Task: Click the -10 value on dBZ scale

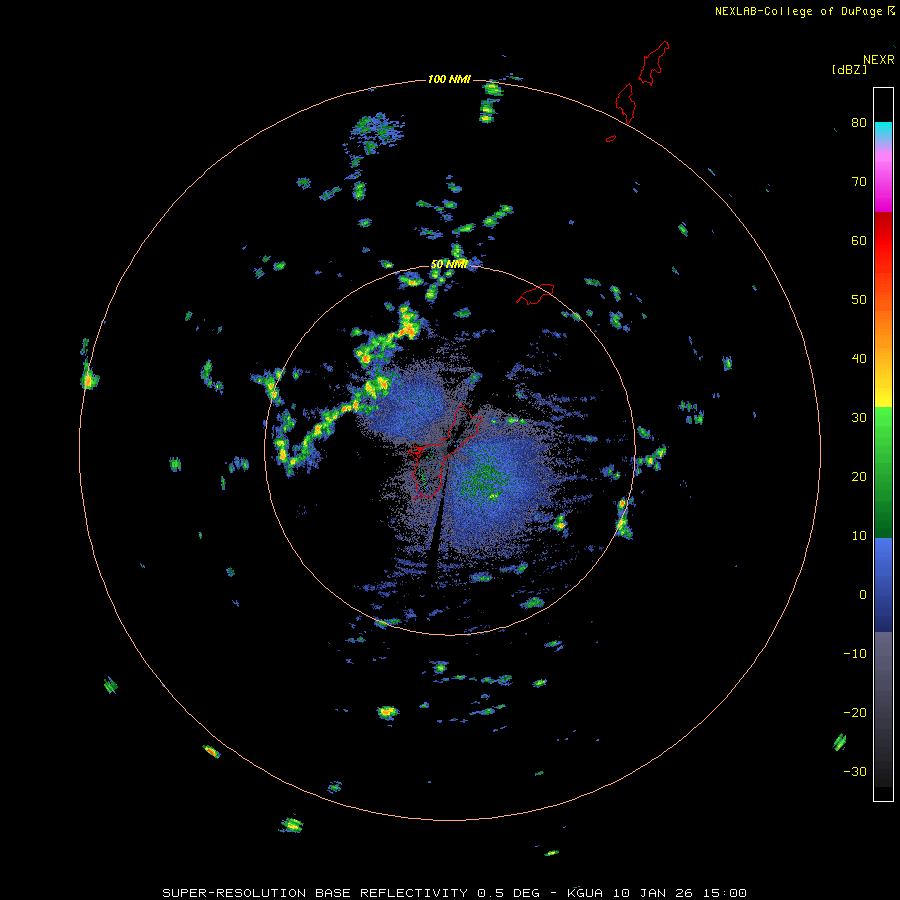Action: 855,654
